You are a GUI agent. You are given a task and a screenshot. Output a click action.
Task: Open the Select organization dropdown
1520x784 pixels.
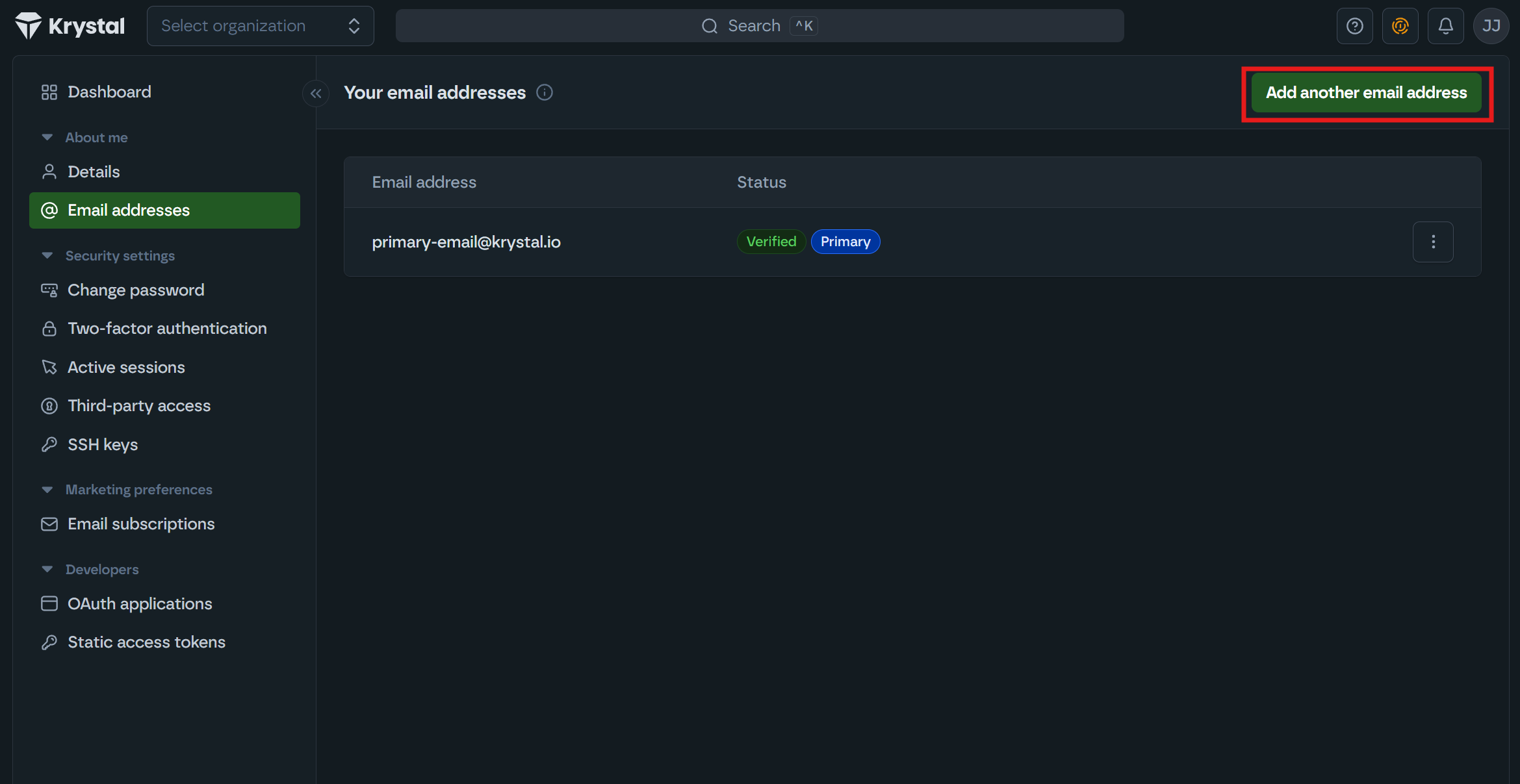[x=260, y=26]
